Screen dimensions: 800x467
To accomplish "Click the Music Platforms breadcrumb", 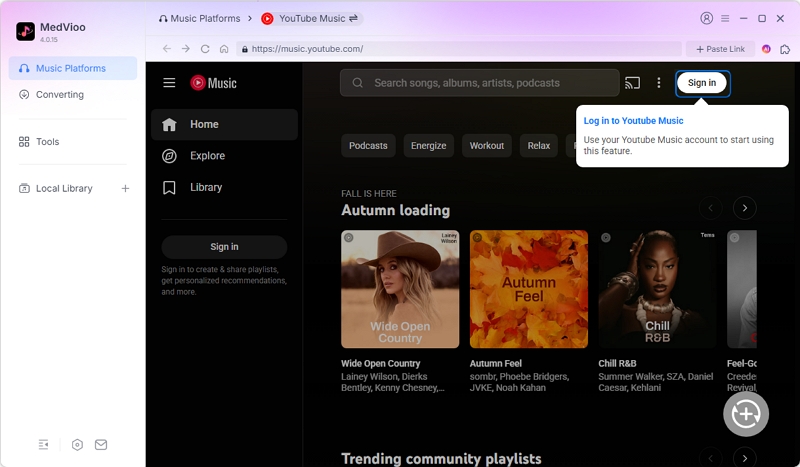I will coord(199,18).
